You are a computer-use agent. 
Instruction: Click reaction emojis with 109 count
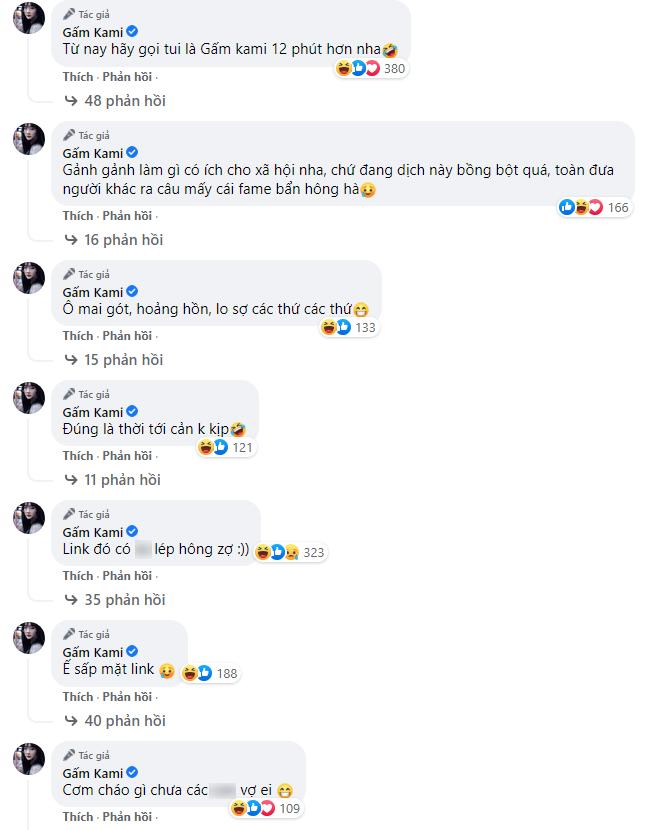tap(250, 808)
